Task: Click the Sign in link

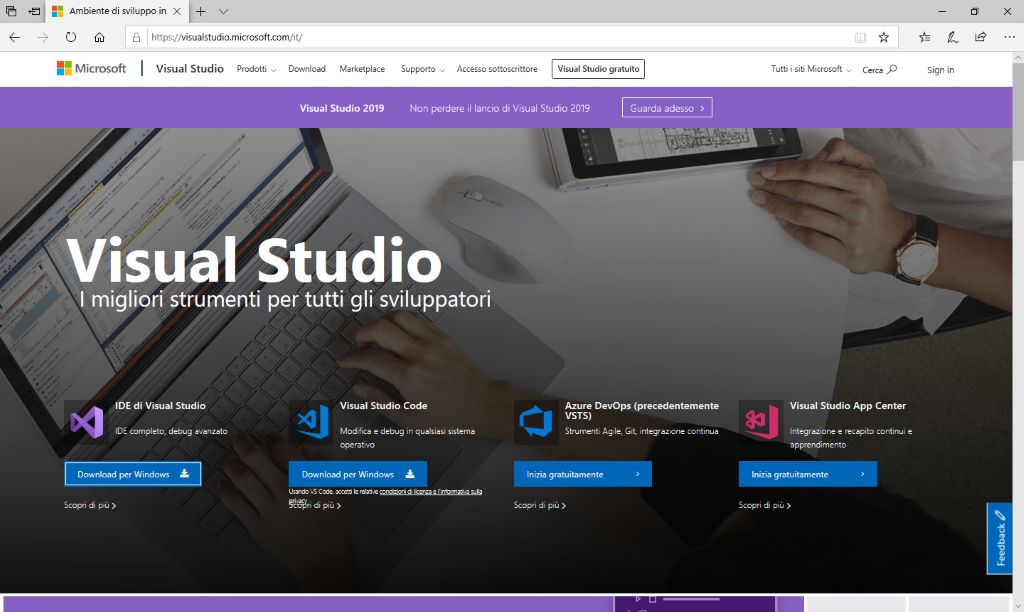Action: coord(940,69)
